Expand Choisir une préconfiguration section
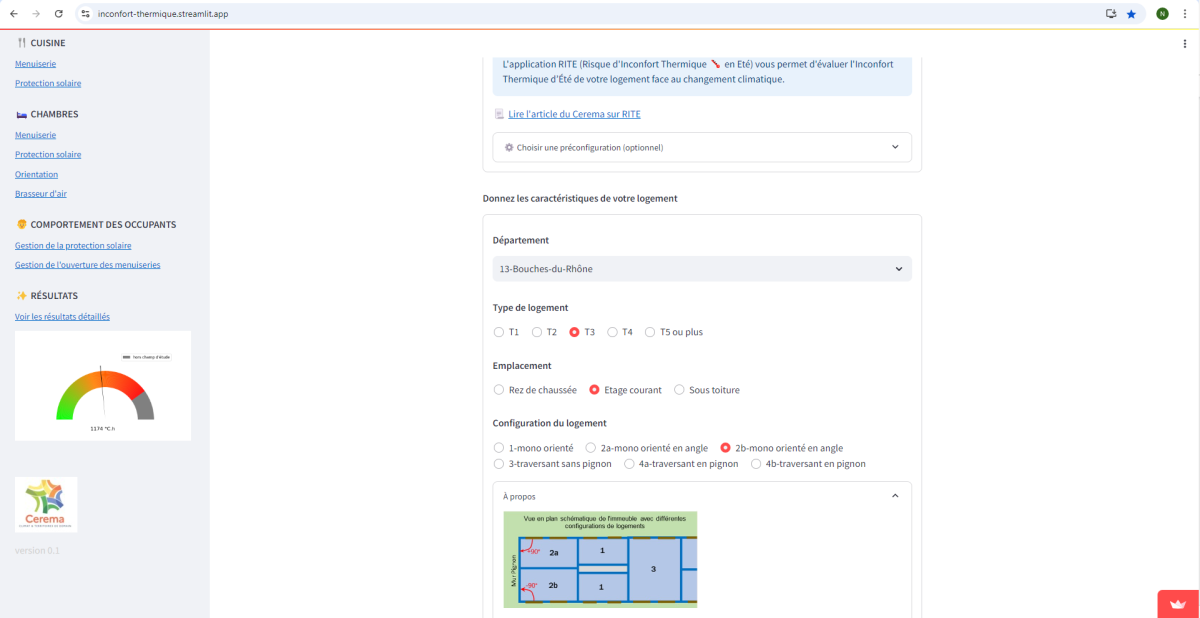The image size is (1200, 618). coord(702,147)
